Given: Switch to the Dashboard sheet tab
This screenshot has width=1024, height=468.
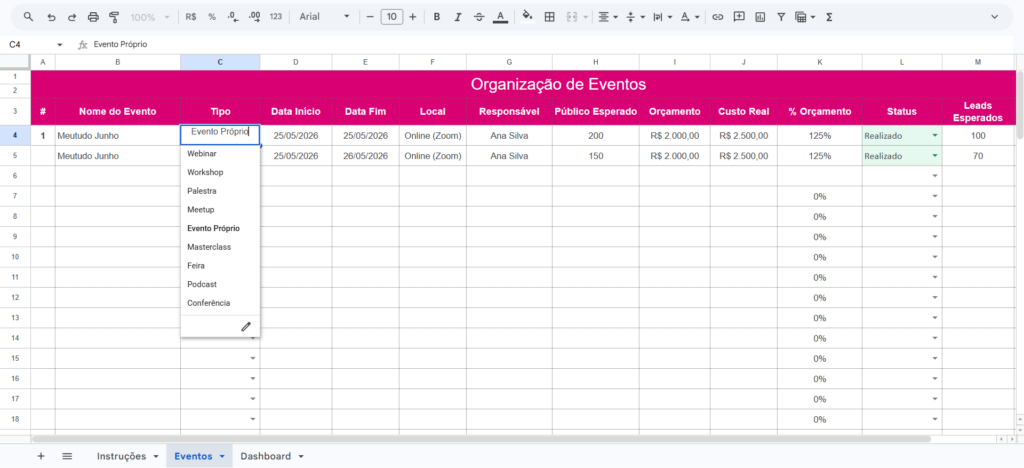Looking at the screenshot, I should [266, 456].
